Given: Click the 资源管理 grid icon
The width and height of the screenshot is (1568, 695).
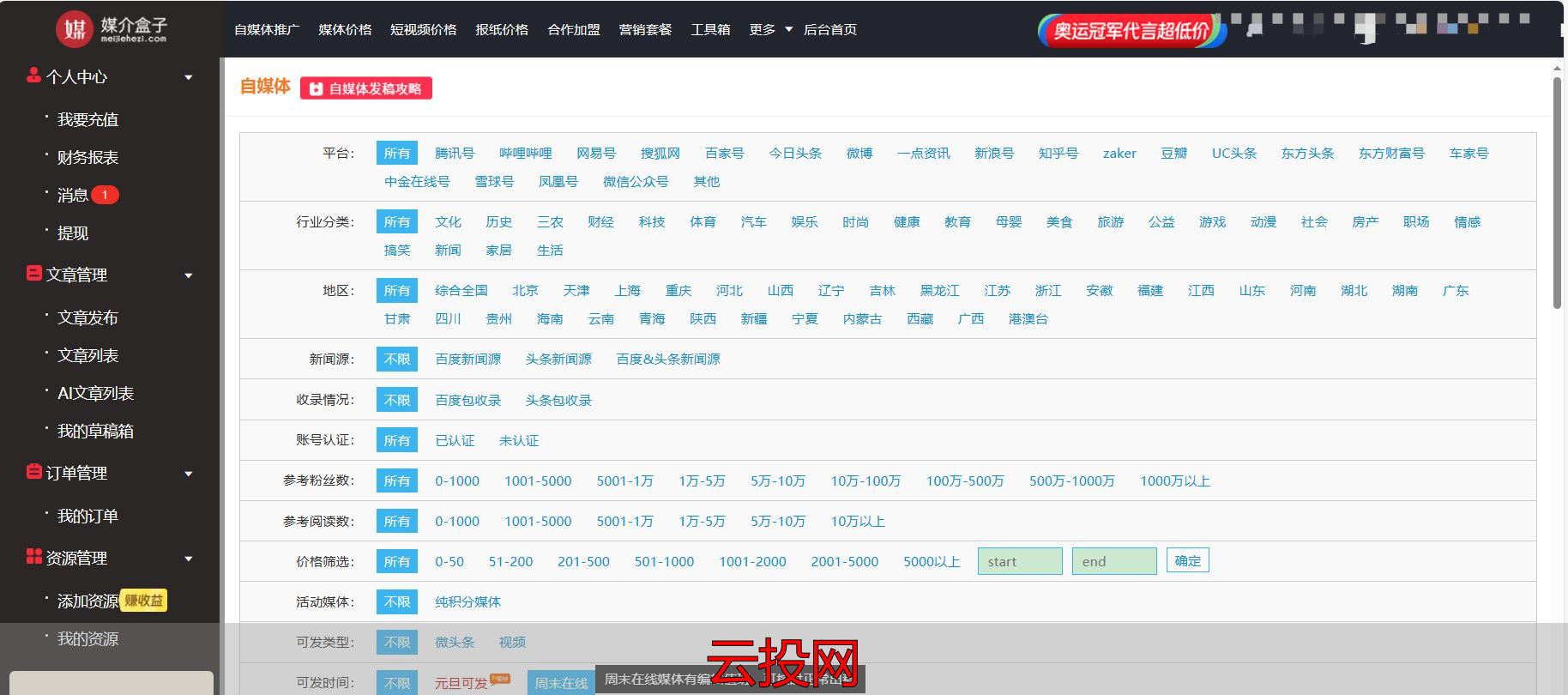Looking at the screenshot, I should pyautogui.click(x=33, y=557).
